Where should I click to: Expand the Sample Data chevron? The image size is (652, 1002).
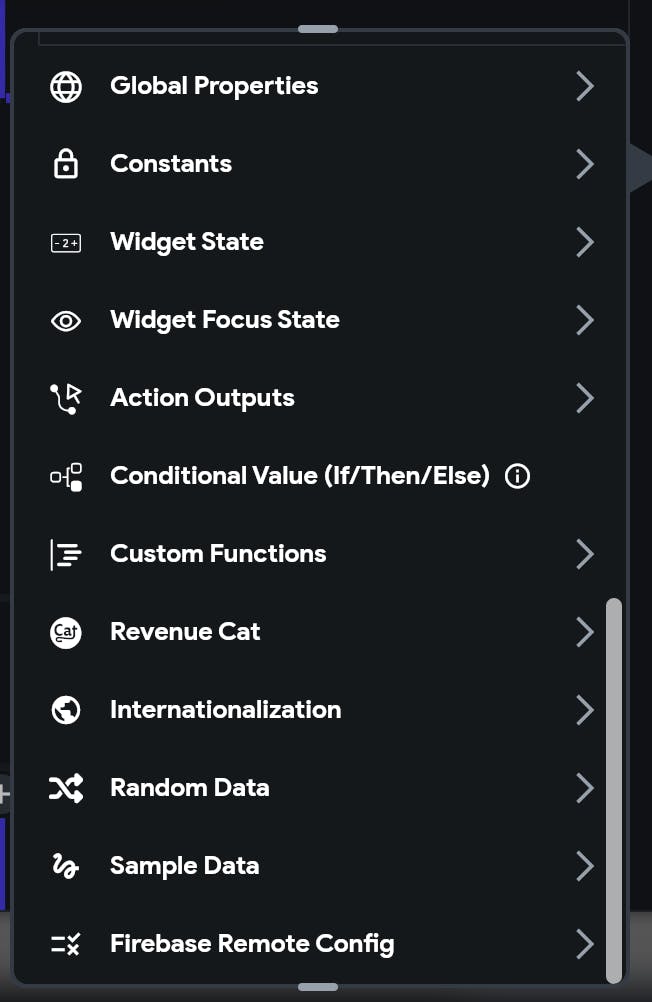pyautogui.click(x=585, y=866)
